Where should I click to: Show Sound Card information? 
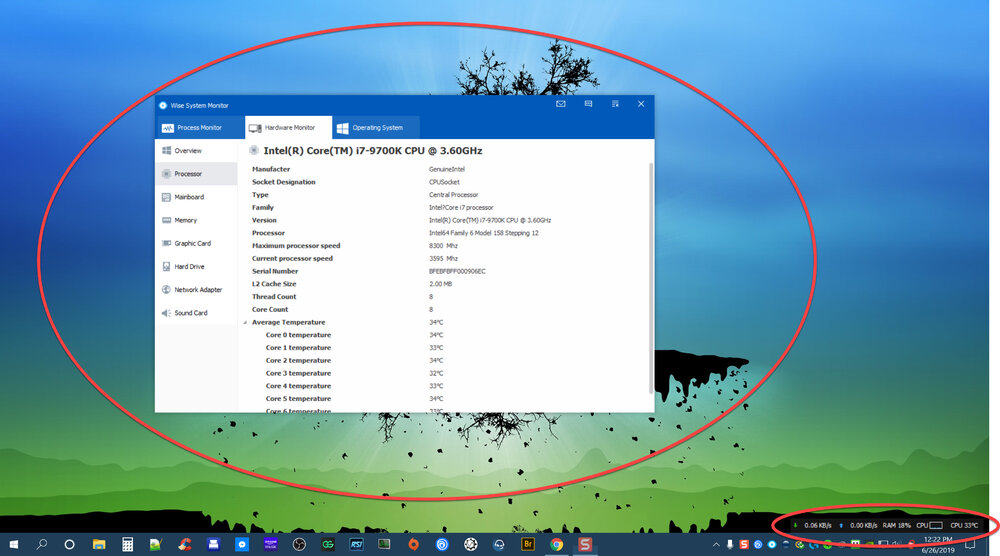point(196,313)
